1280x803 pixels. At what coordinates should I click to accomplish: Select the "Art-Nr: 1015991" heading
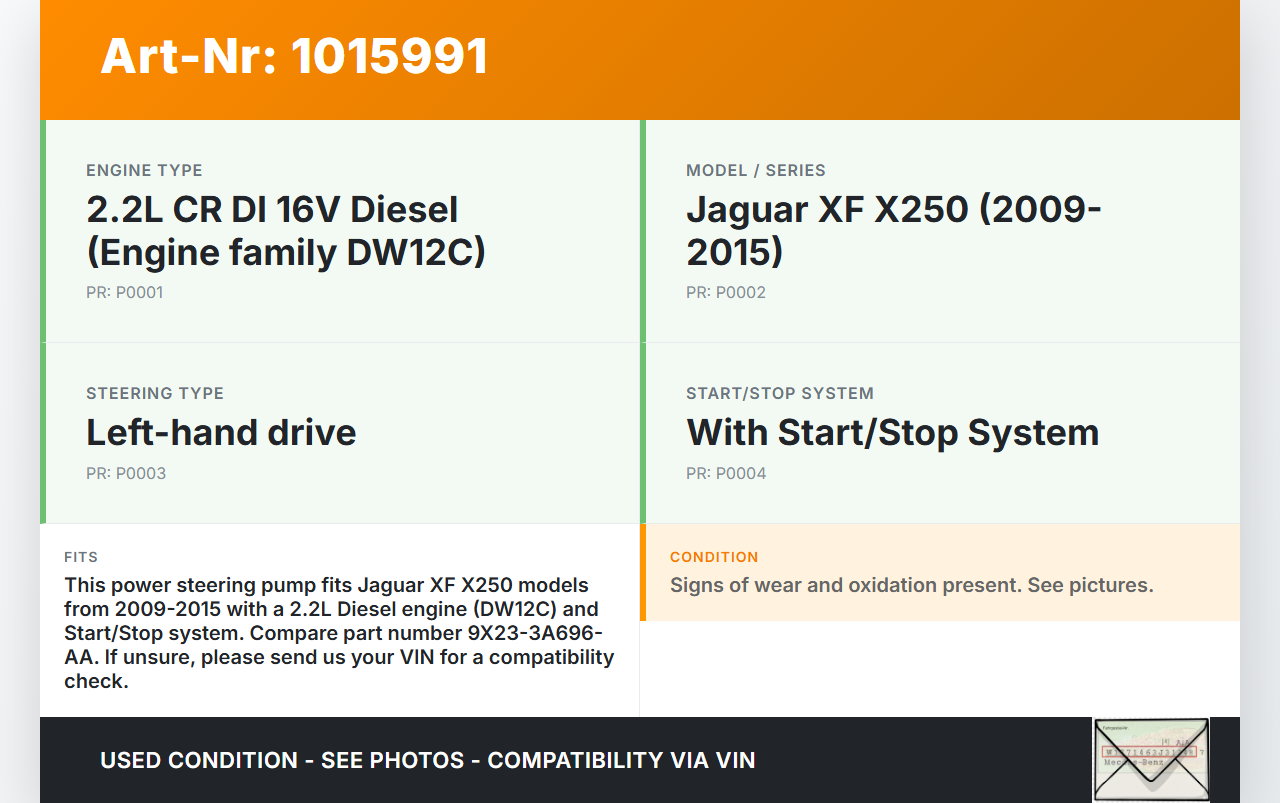point(294,56)
